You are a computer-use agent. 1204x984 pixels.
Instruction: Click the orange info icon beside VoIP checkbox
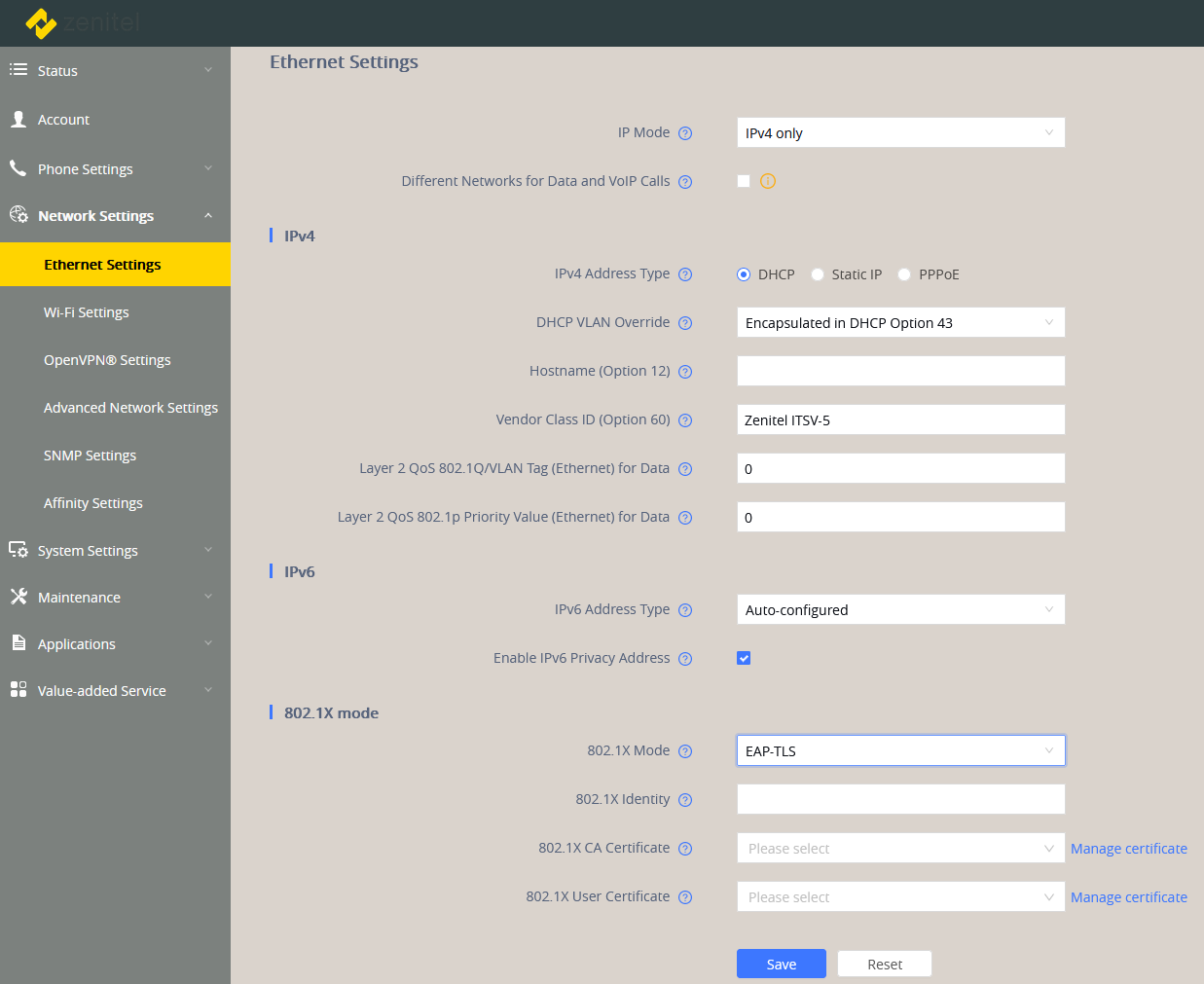pyautogui.click(x=768, y=181)
